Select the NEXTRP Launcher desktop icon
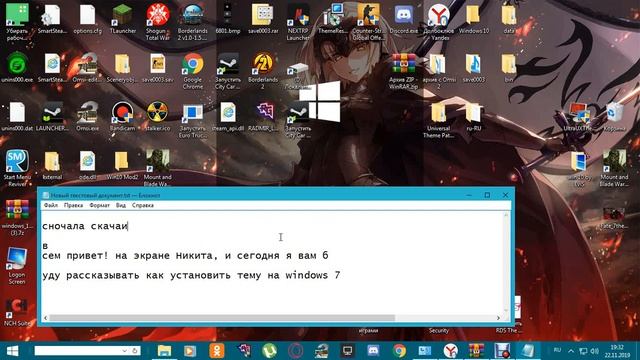 pos(298,22)
